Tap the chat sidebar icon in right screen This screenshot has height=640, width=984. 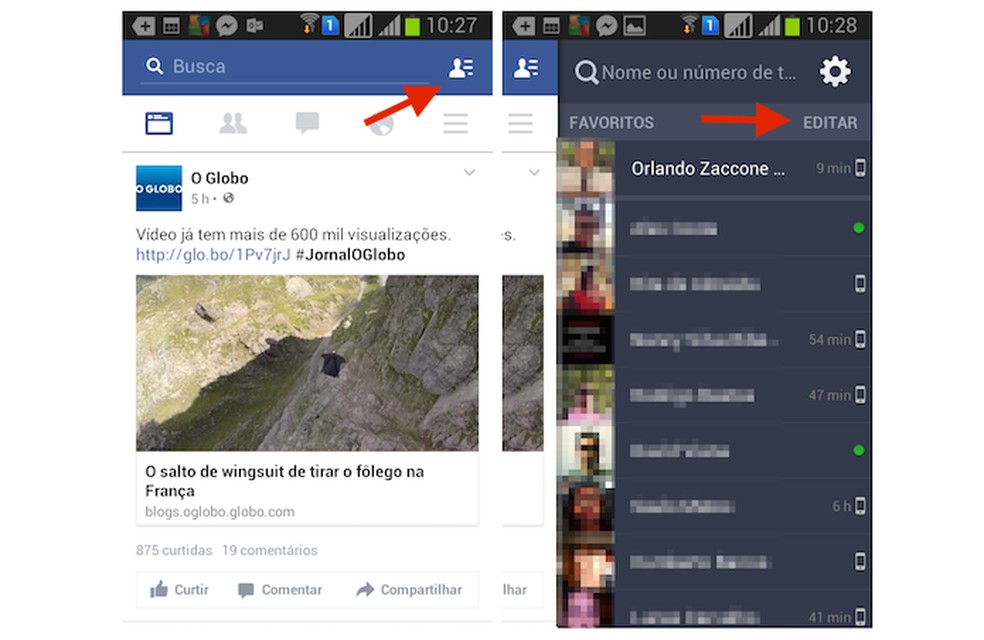point(527,68)
